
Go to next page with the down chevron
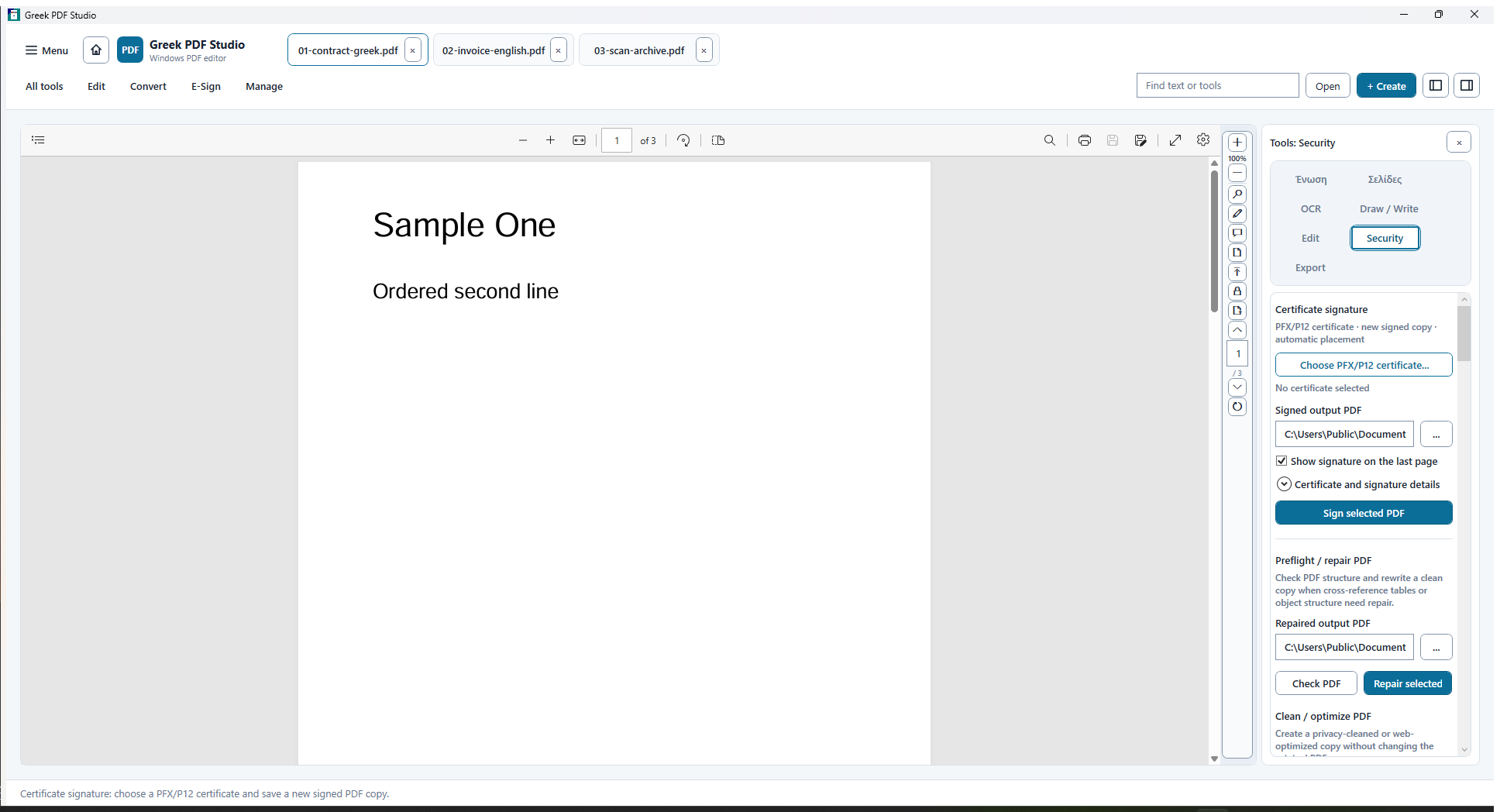[1237, 387]
